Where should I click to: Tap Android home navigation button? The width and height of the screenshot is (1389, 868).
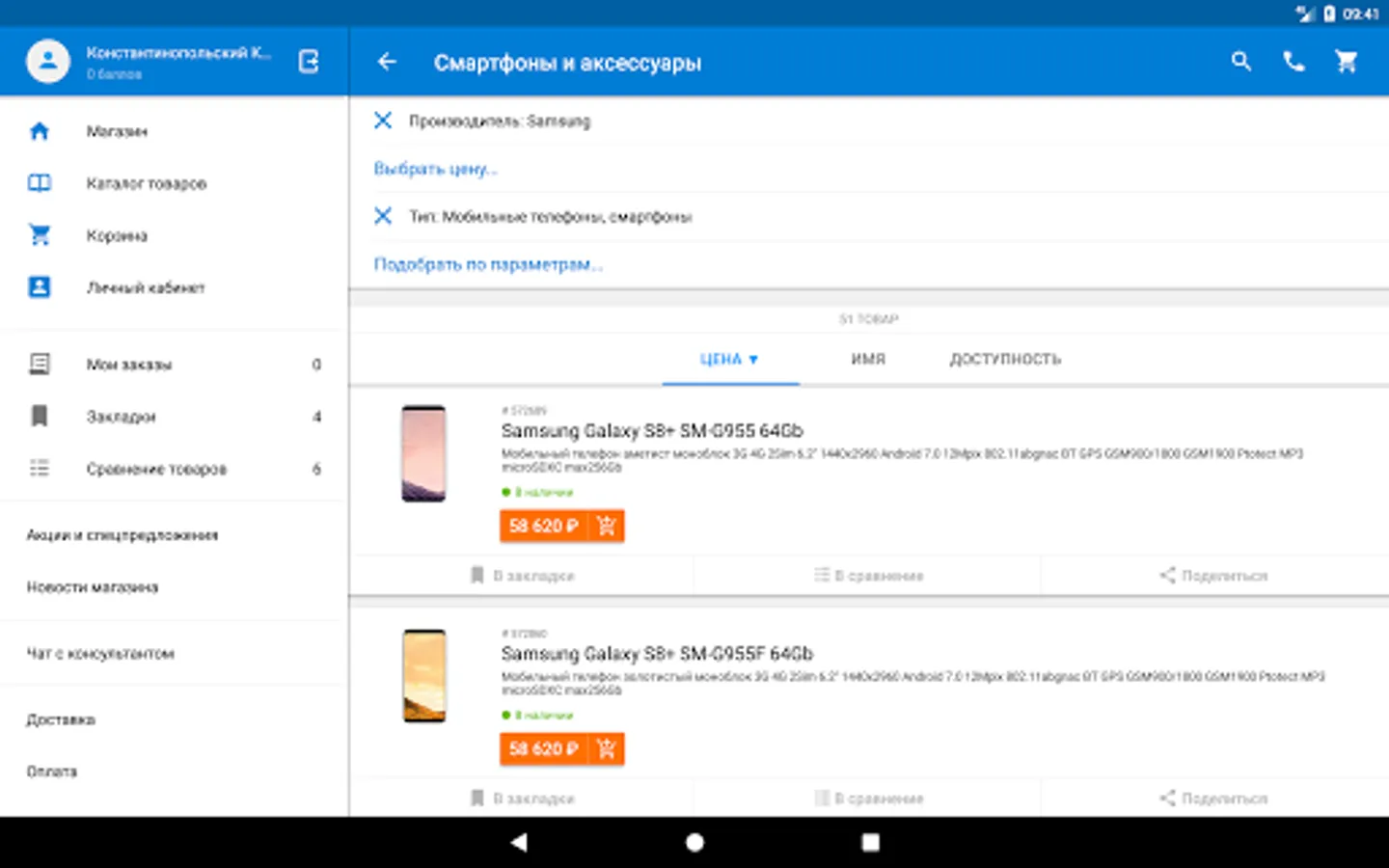tap(694, 842)
